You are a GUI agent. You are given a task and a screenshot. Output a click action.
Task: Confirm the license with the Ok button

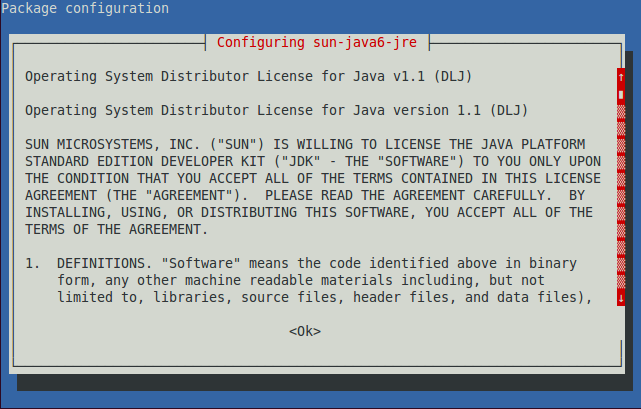click(x=305, y=331)
